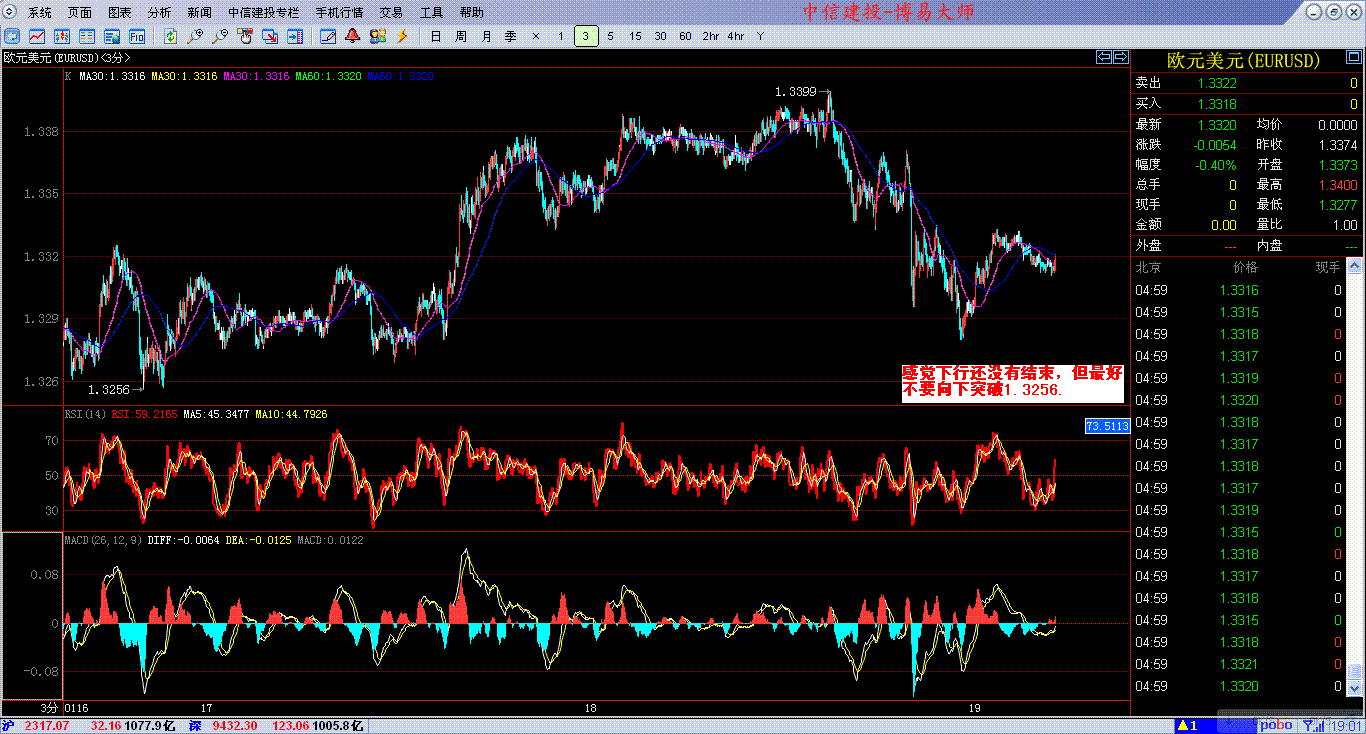The height and width of the screenshot is (734, 1366).
Task: Open the drawing pencil tool icon
Action: 328,37
